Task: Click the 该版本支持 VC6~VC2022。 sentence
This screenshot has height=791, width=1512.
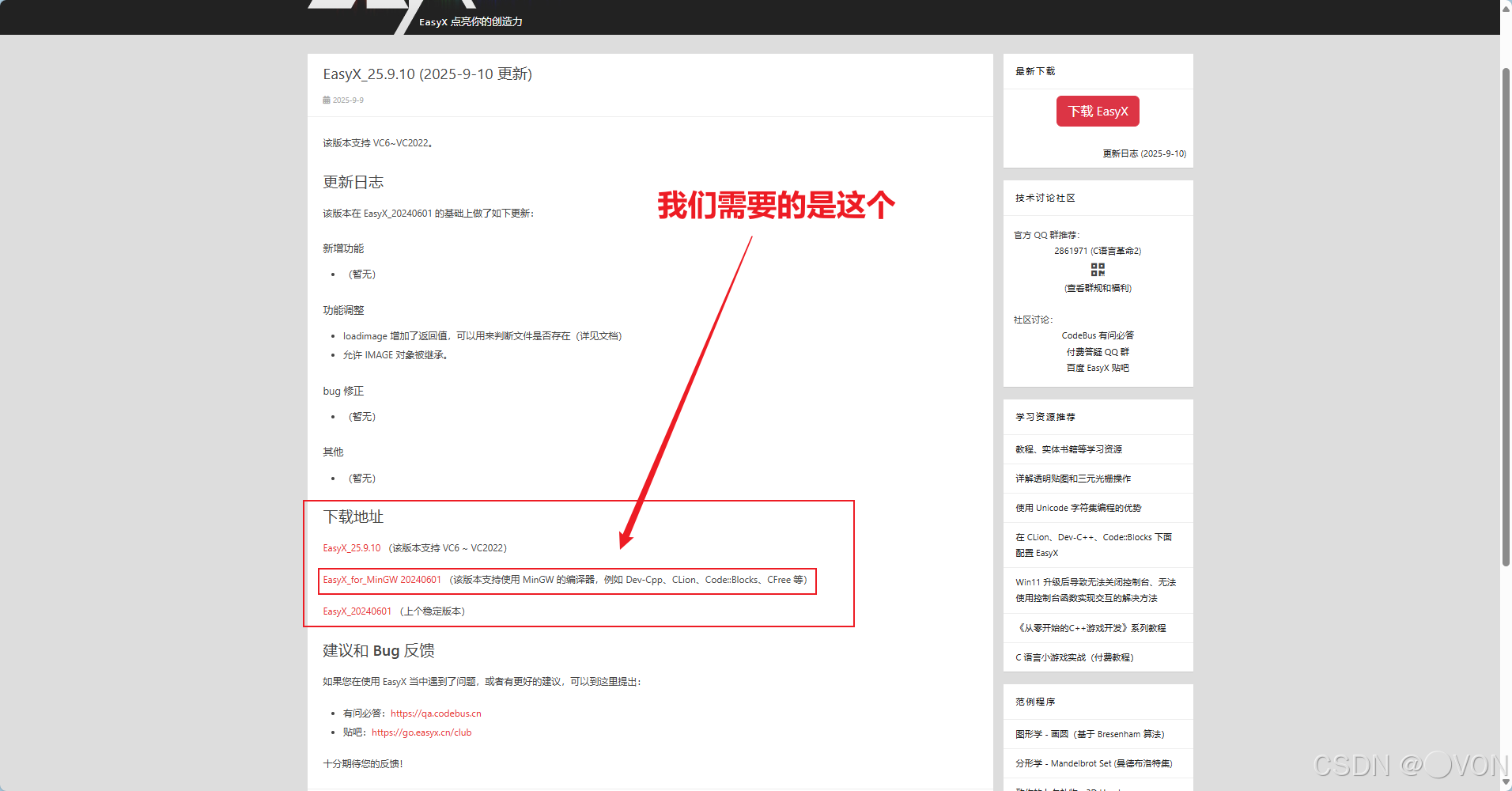Action: pos(378,143)
